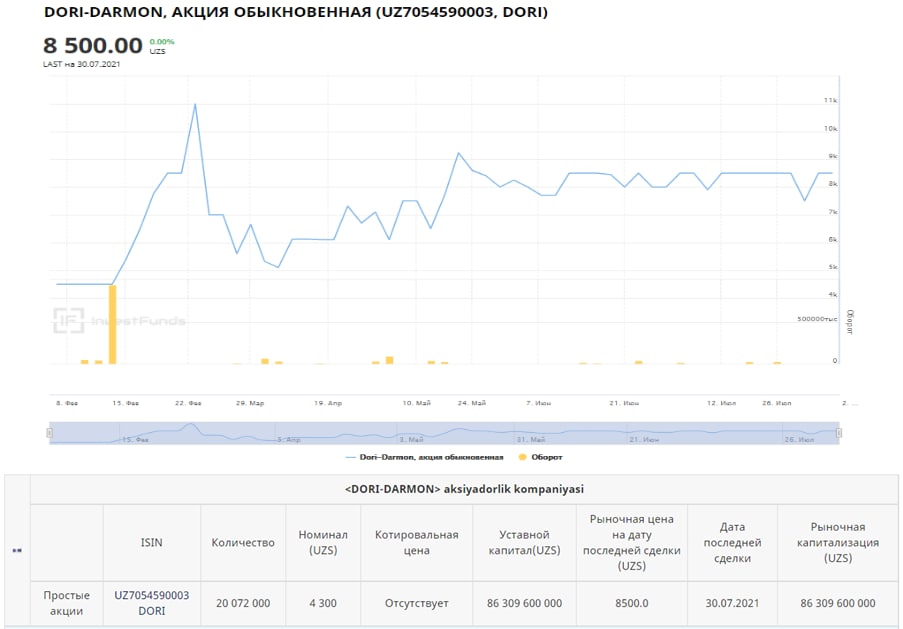Screen dimensions: 903x629
Task: Click the 8500.0 market price cell
Action: click(x=632, y=603)
